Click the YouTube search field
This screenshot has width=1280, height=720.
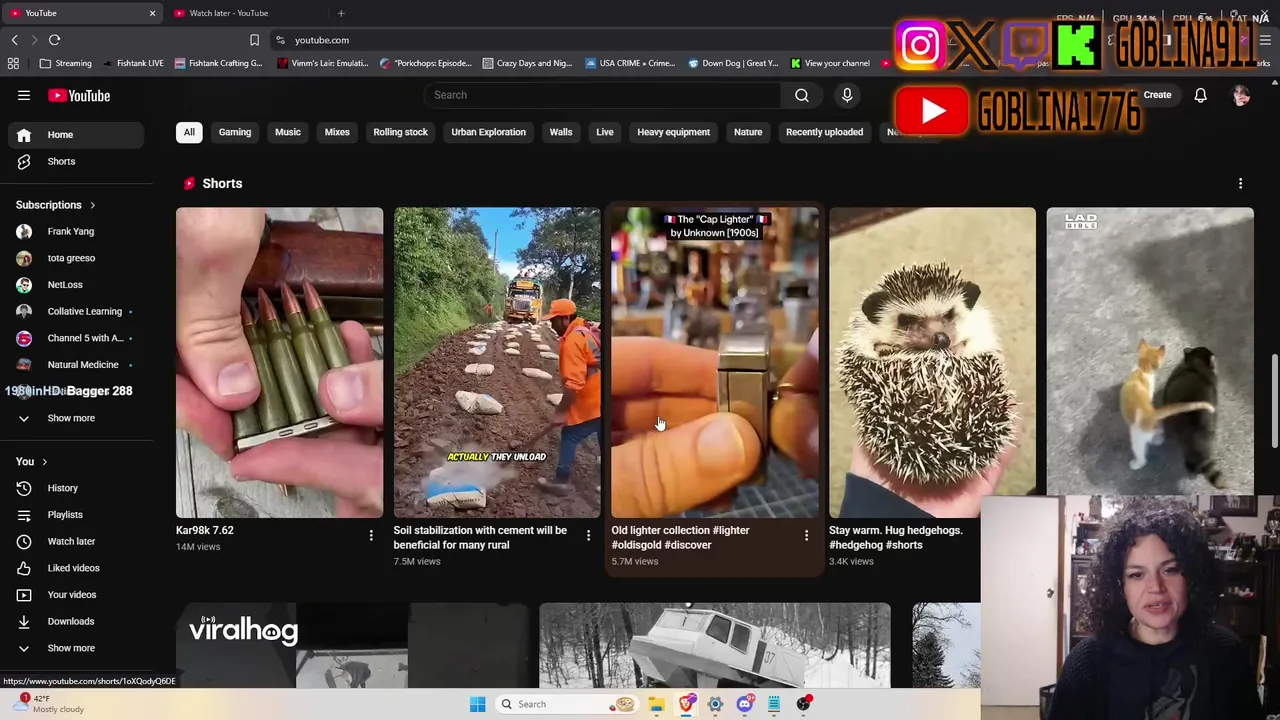(603, 95)
